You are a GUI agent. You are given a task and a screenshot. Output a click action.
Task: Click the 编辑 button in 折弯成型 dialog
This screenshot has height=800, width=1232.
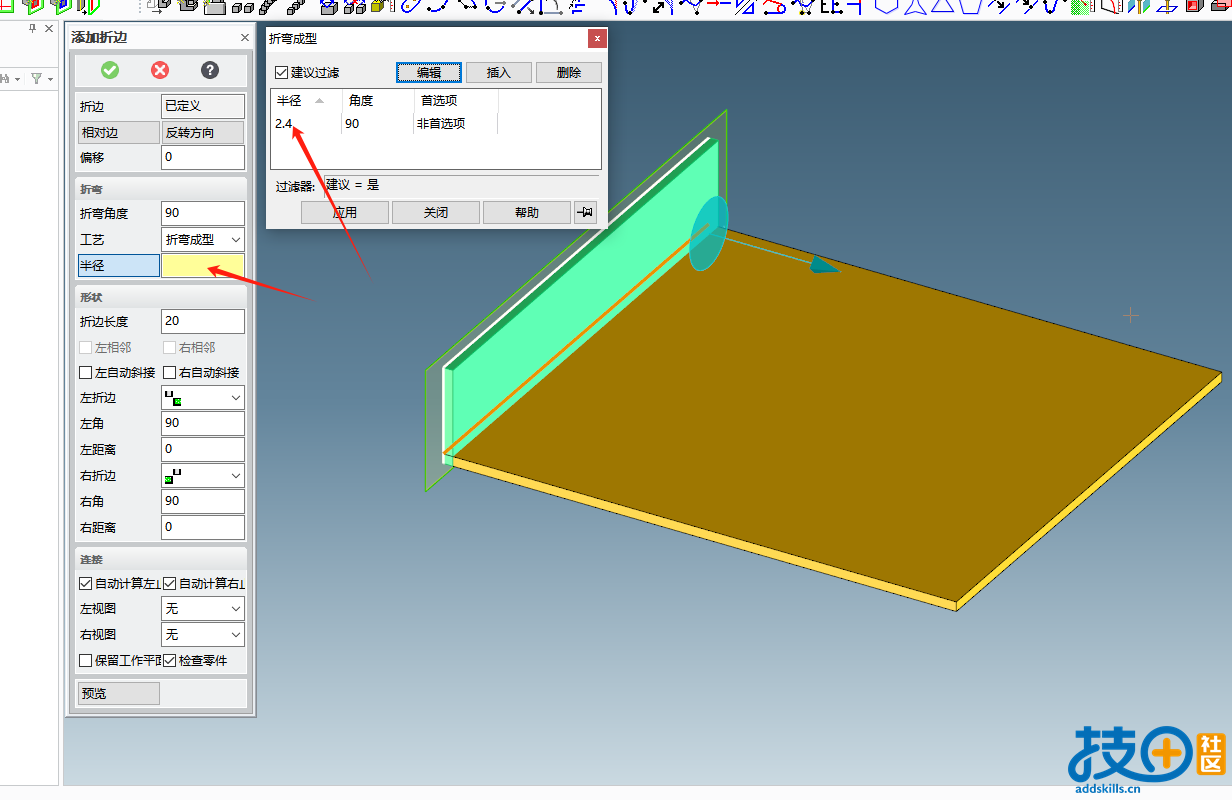coord(429,73)
